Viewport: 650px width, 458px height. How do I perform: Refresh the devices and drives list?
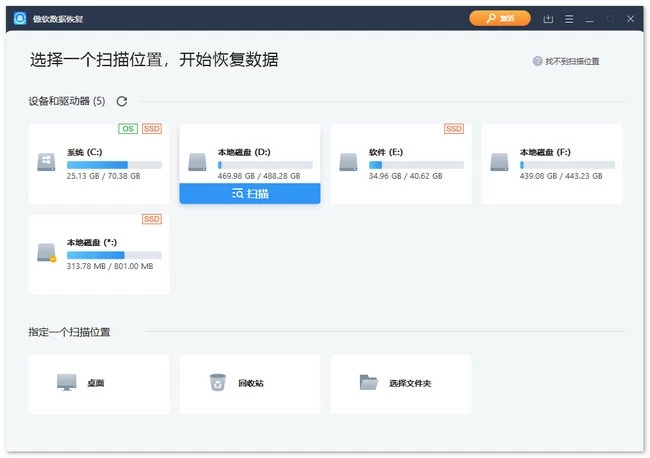122,101
